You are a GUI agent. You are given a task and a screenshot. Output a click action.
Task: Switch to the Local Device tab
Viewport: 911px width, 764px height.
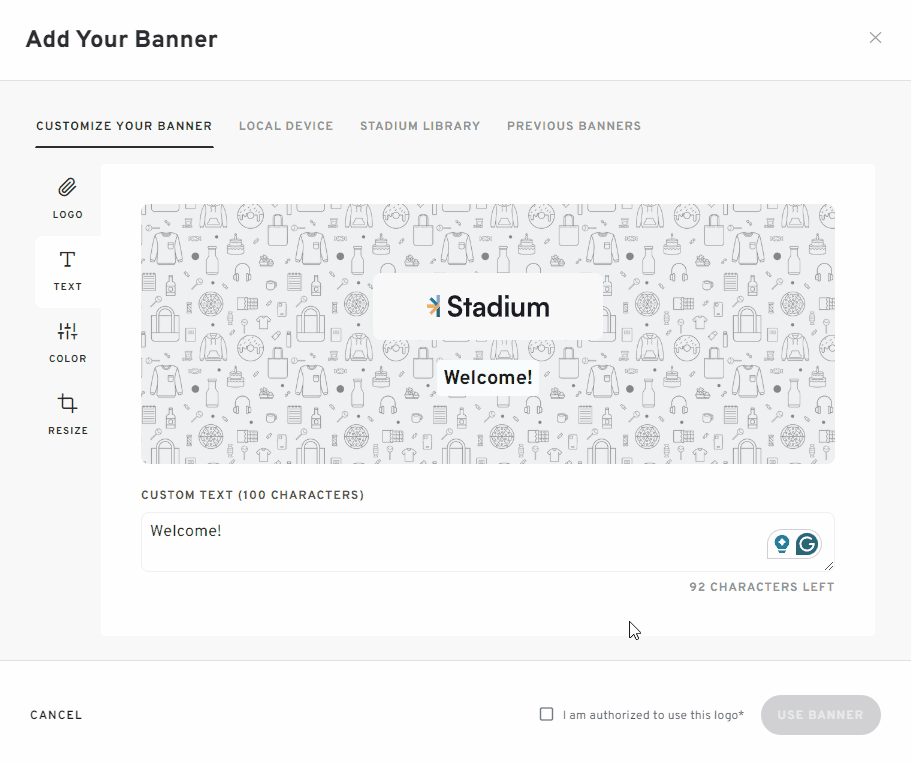click(286, 126)
